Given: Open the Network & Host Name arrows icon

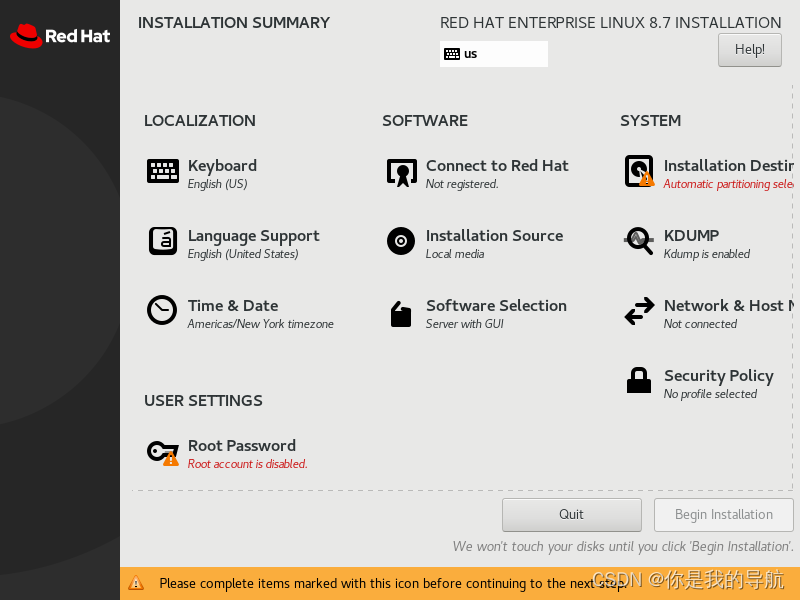Looking at the screenshot, I should pyautogui.click(x=639, y=311).
